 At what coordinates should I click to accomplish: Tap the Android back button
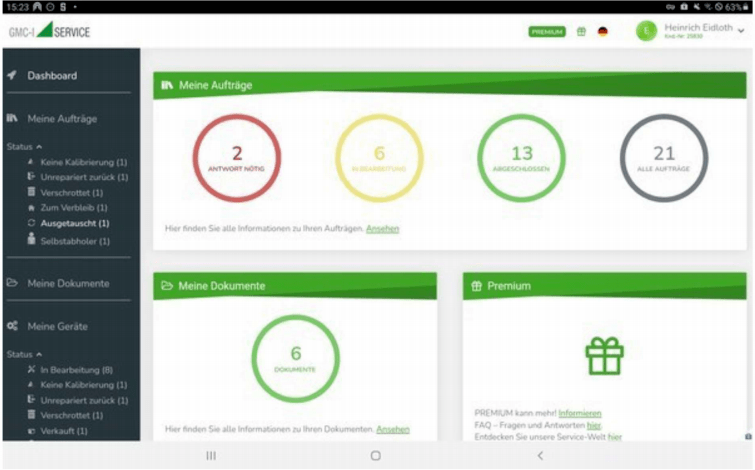pyautogui.click(x=540, y=455)
